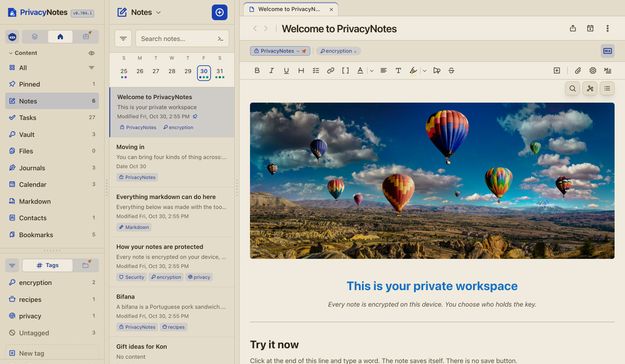The width and height of the screenshot is (625, 364).
Task: Open the Bookmarks section
Action: coord(52,235)
